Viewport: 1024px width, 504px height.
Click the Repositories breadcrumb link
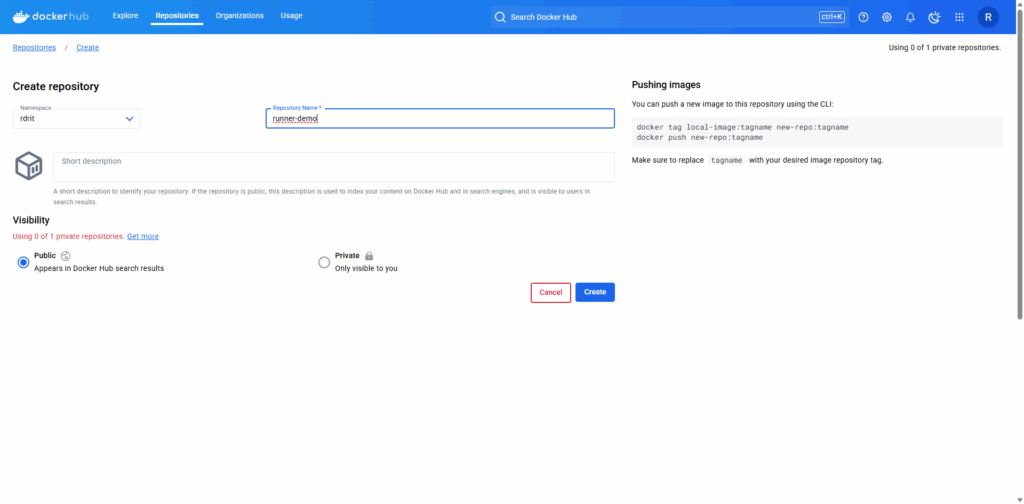click(34, 47)
